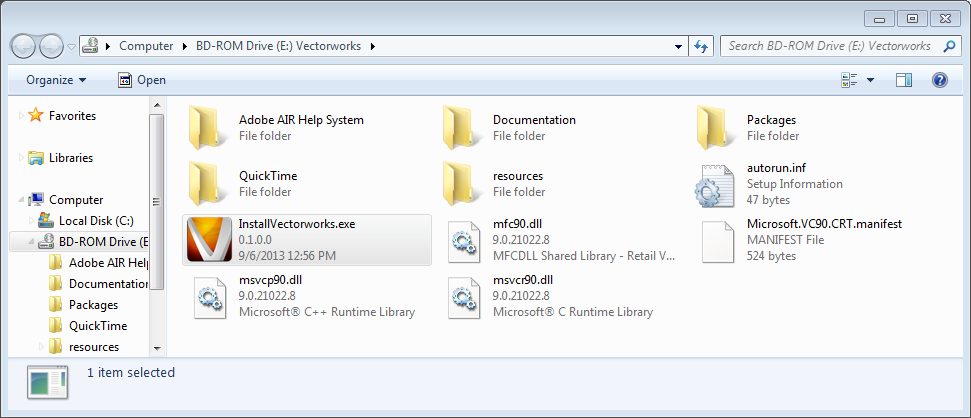
Task: Select the msvcr90.dll file icon
Action: pyautogui.click(x=463, y=296)
